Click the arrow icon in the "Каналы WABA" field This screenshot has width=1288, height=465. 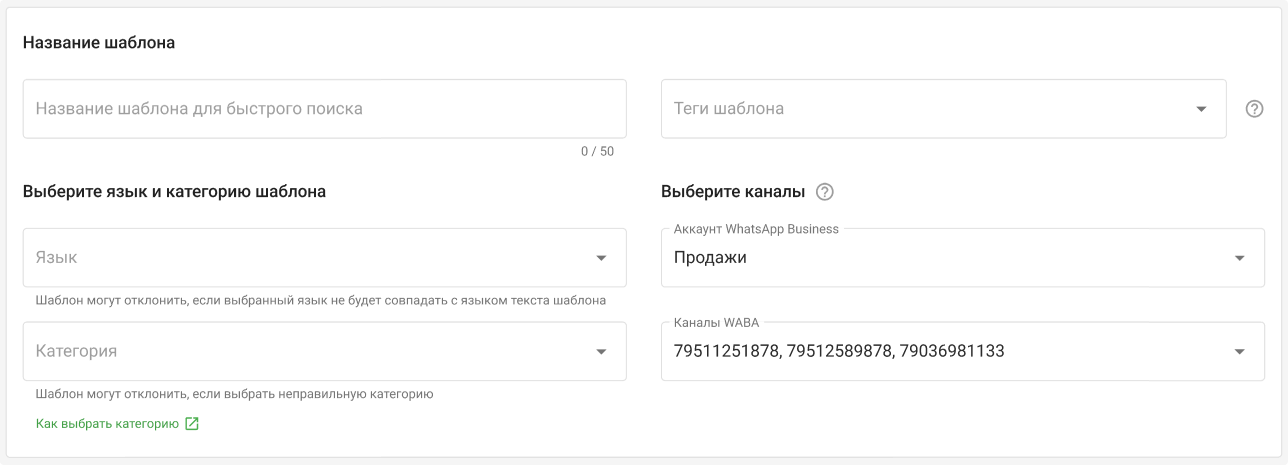tap(1240, 352)
